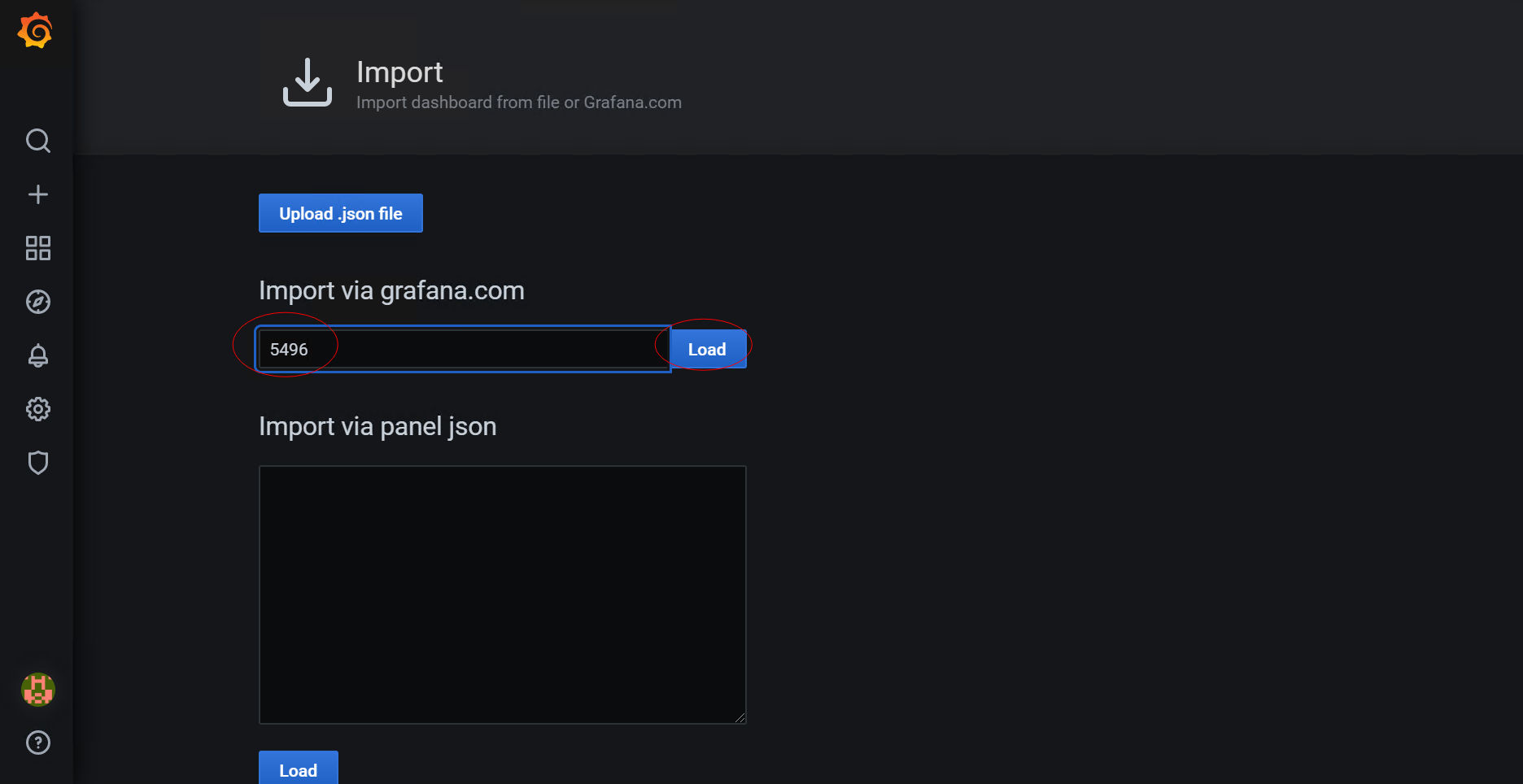This screenshot has width=1523, height=784.
Task: Click the Import download icon in header
Action: coord(308,82)
